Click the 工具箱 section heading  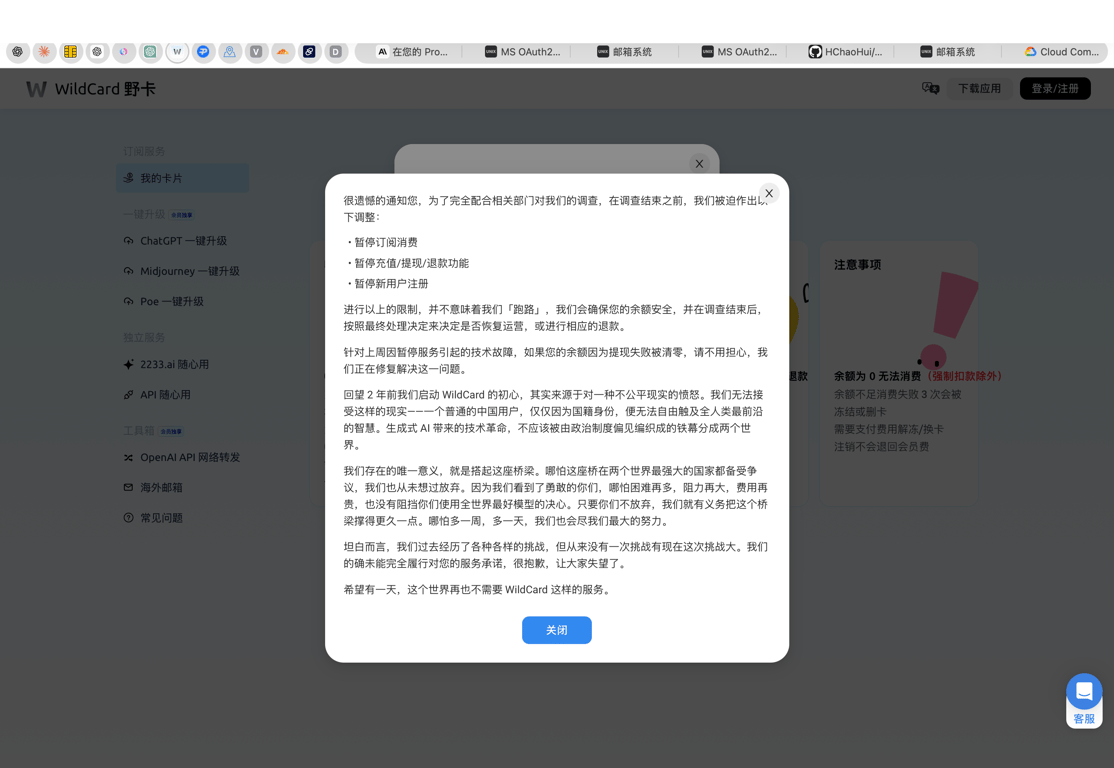139,431
